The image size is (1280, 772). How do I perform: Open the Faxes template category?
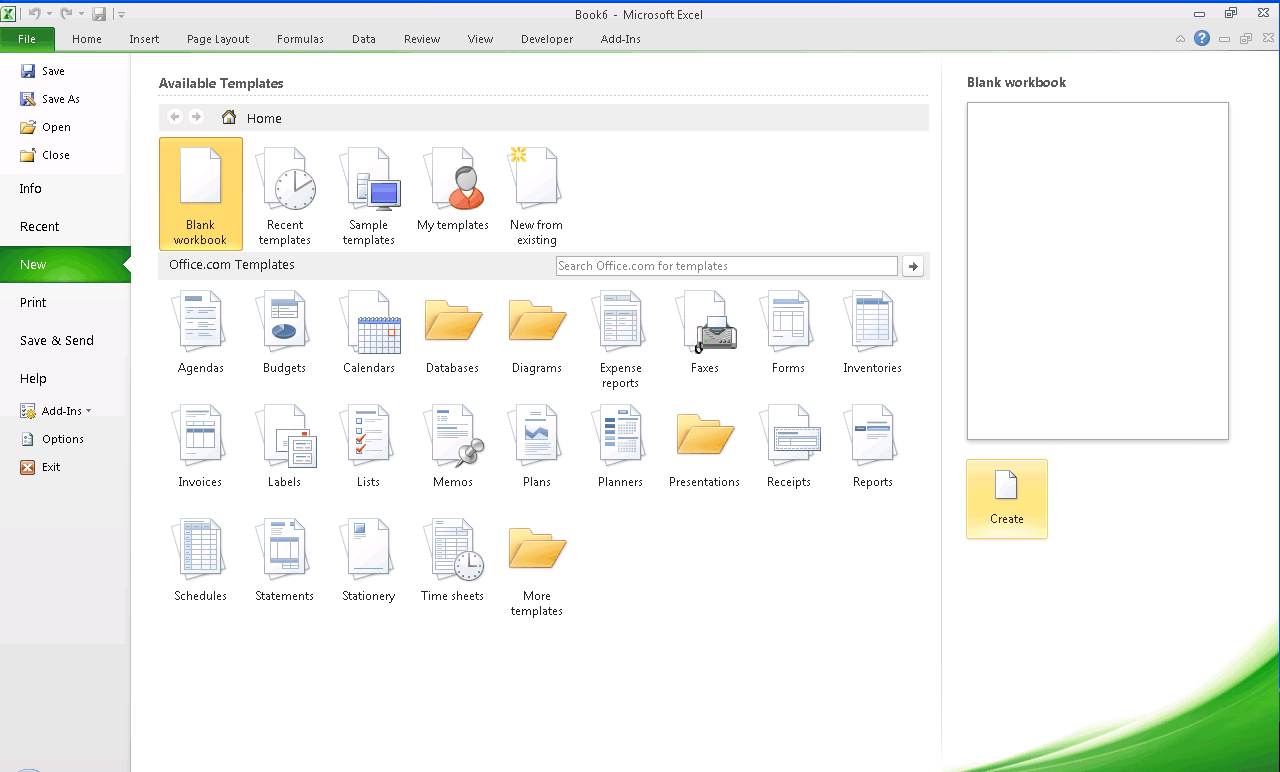[705, 331]
